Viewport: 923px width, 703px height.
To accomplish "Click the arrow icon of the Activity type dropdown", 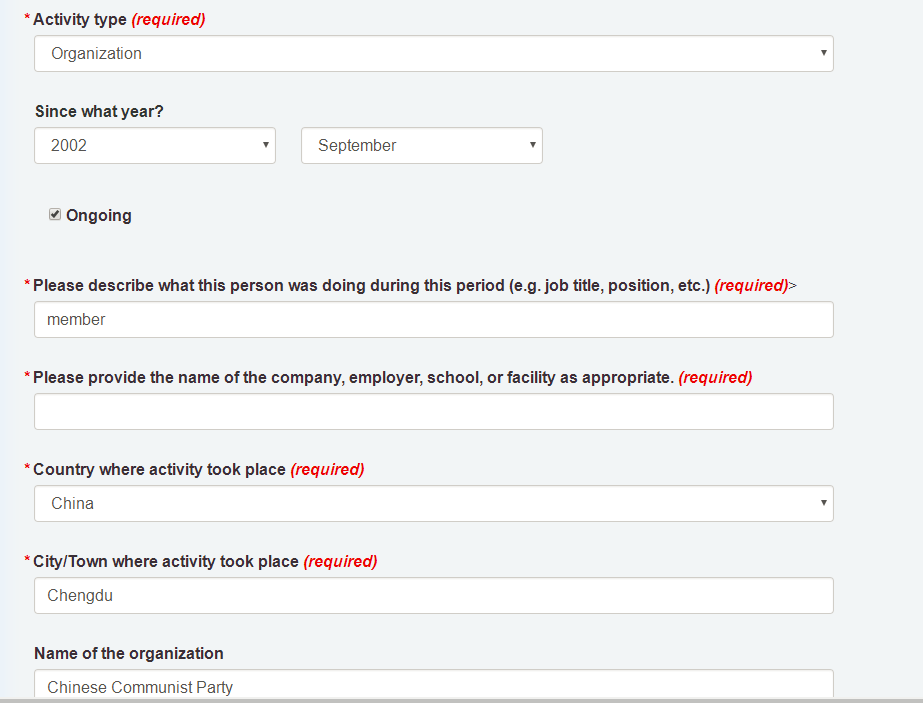I will 824,53.
